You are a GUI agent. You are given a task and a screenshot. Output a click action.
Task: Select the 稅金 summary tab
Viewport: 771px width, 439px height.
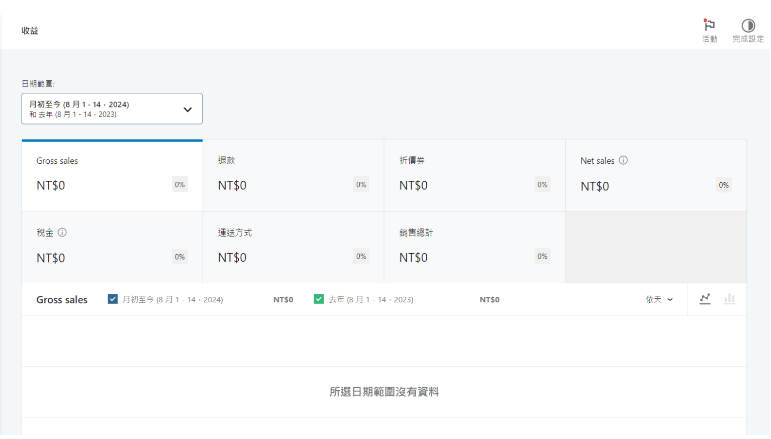click(112, 247)
